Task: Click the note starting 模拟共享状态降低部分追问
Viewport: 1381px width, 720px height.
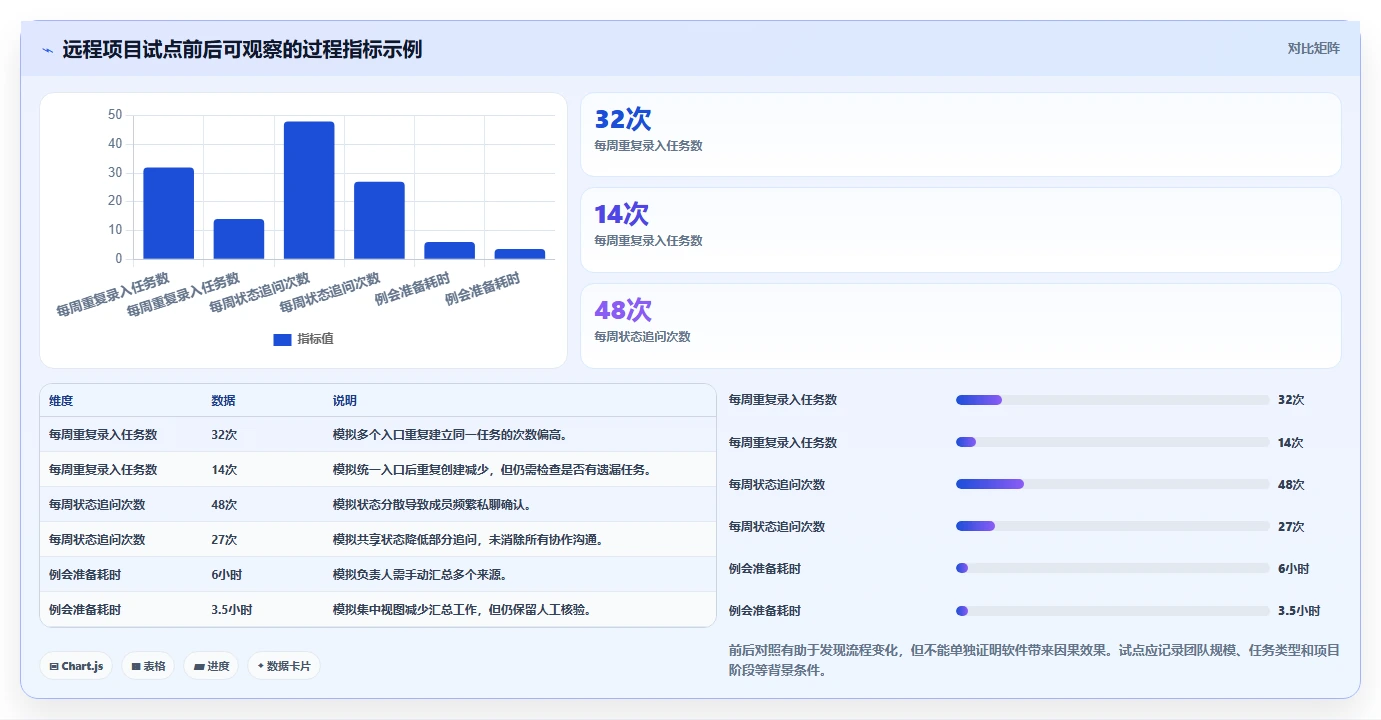Action: click(468, 540)
